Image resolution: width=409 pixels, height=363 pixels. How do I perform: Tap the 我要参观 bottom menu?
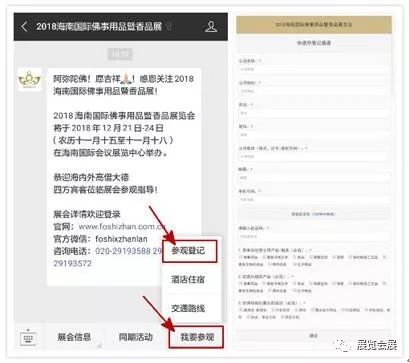pyautogui.click(x=197, y=337)
